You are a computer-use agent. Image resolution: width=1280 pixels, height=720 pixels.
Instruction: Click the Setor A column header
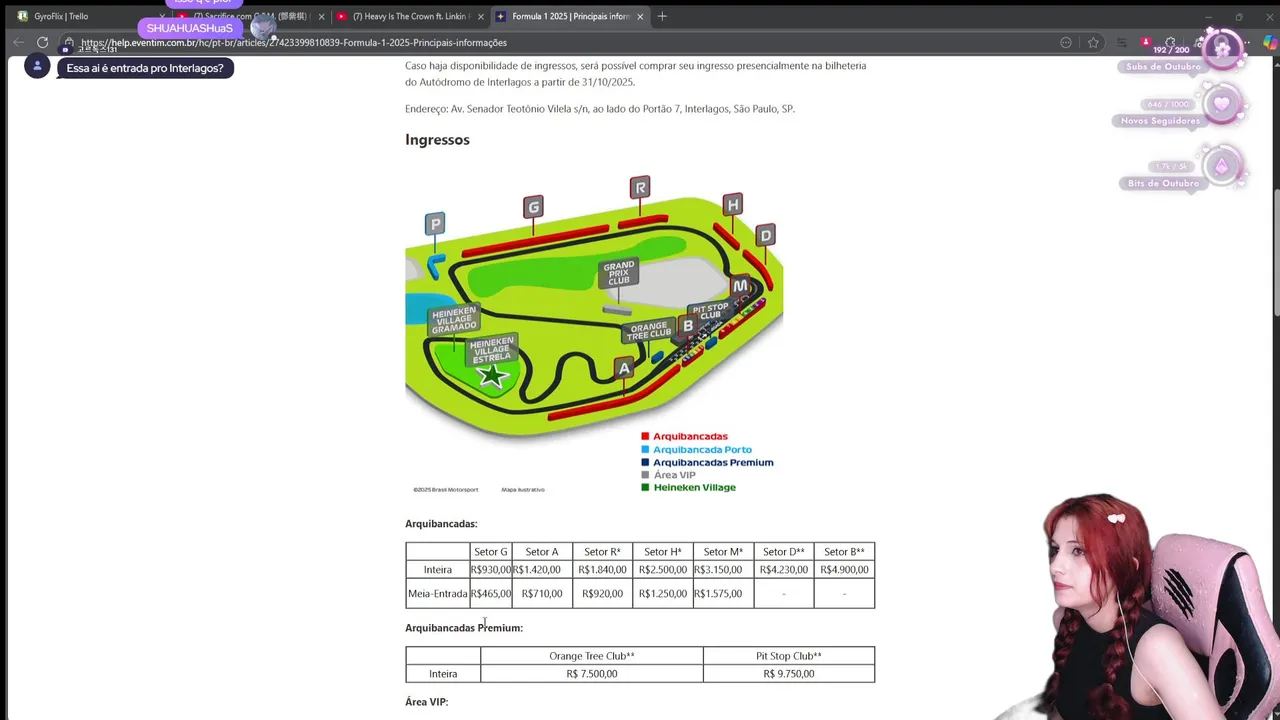click(542, 552)
